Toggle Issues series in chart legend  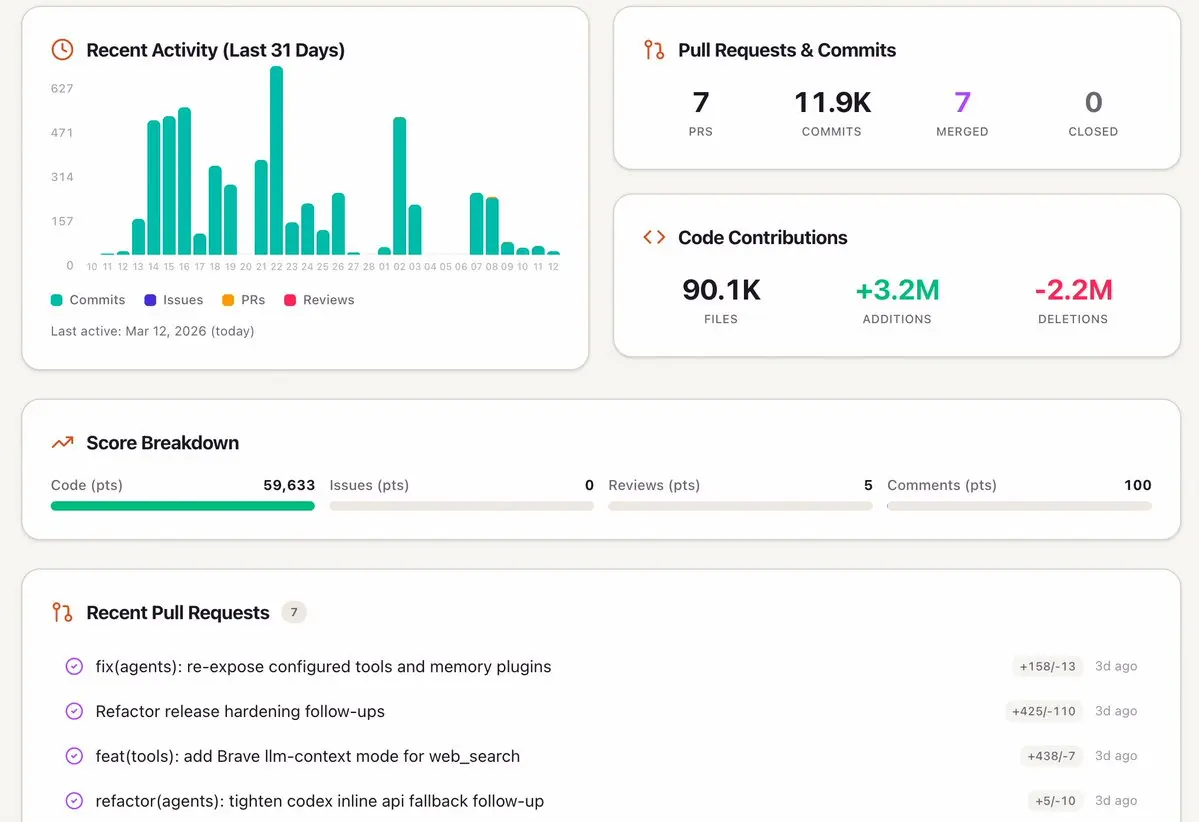click(174, 300)
